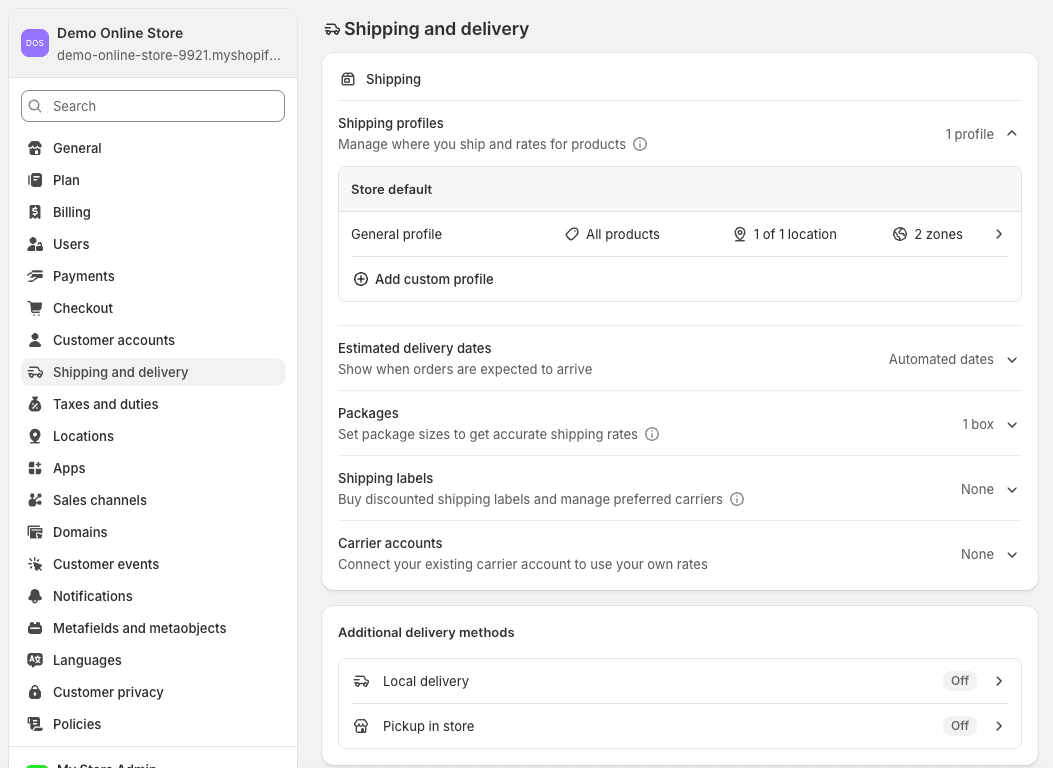Click the '1 box' value text
Image resolution: width=1053 pixels, height=768 pixels.
[x=978, y=424]
